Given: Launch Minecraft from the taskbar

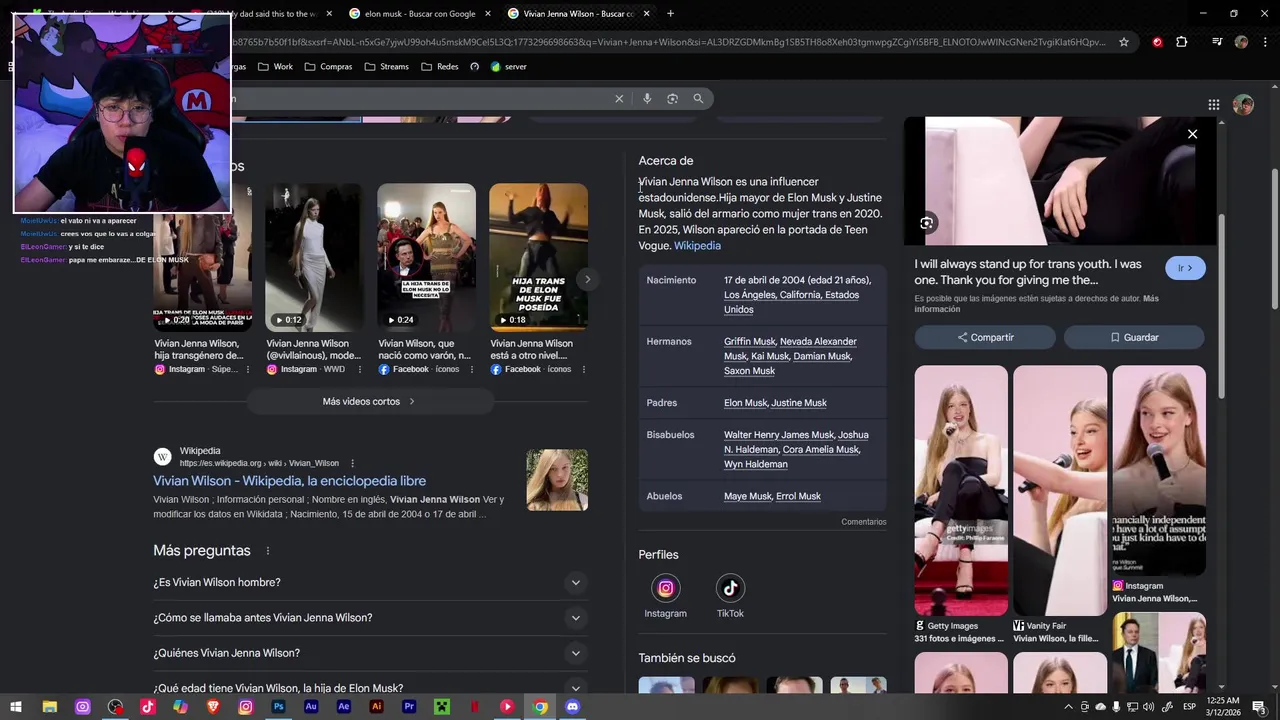Looking at the screenshot, I should pyautogui.click(x=441, y=707).
